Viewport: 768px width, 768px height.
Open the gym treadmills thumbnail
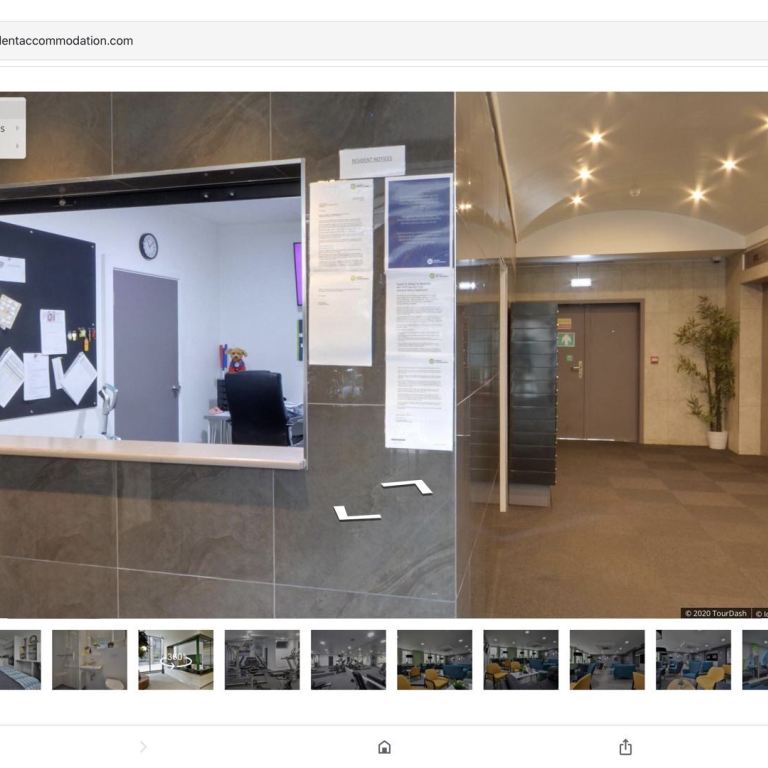click(262, 660)
